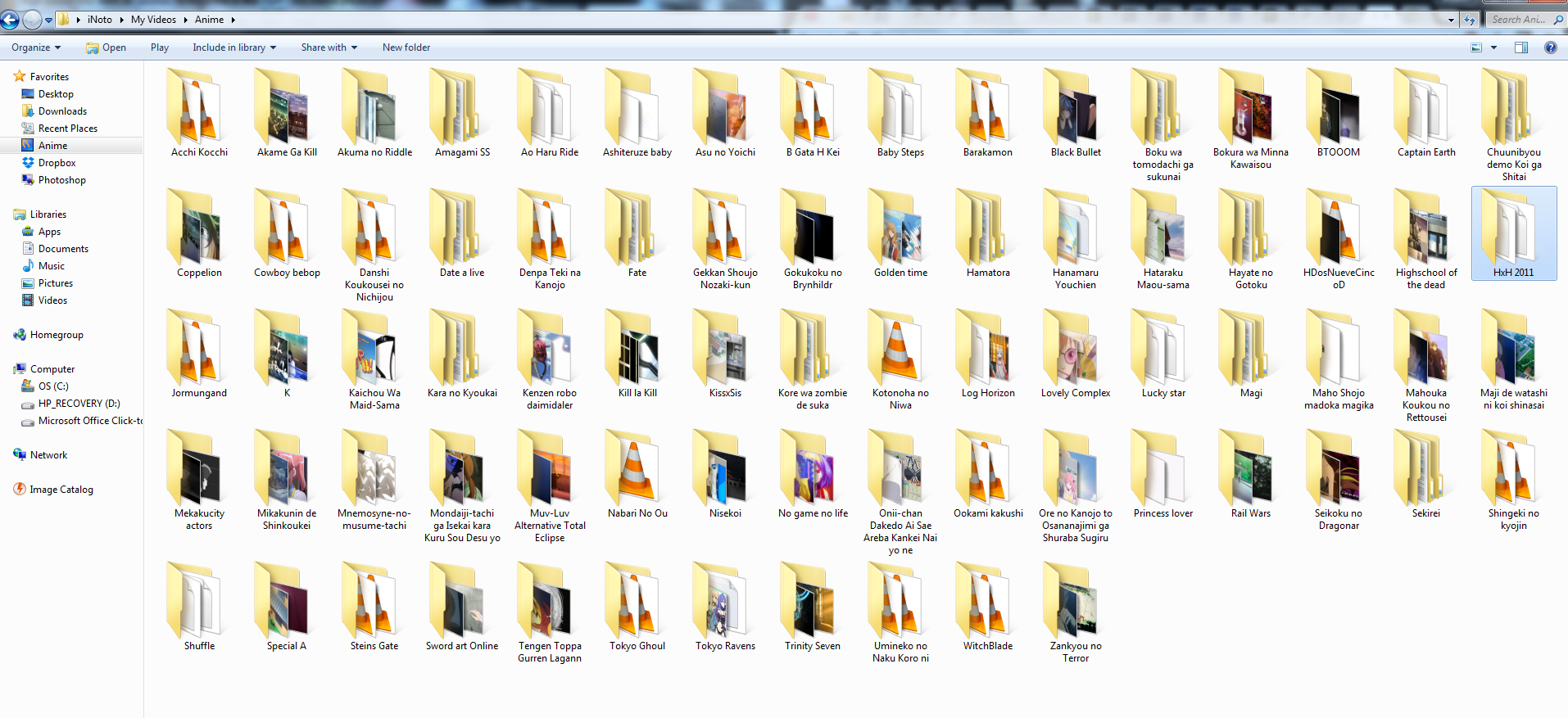The height and width of the screenshot is (718, 1568).
Task: Expand the Include in library dropdown
Action: tap(234, 47)
